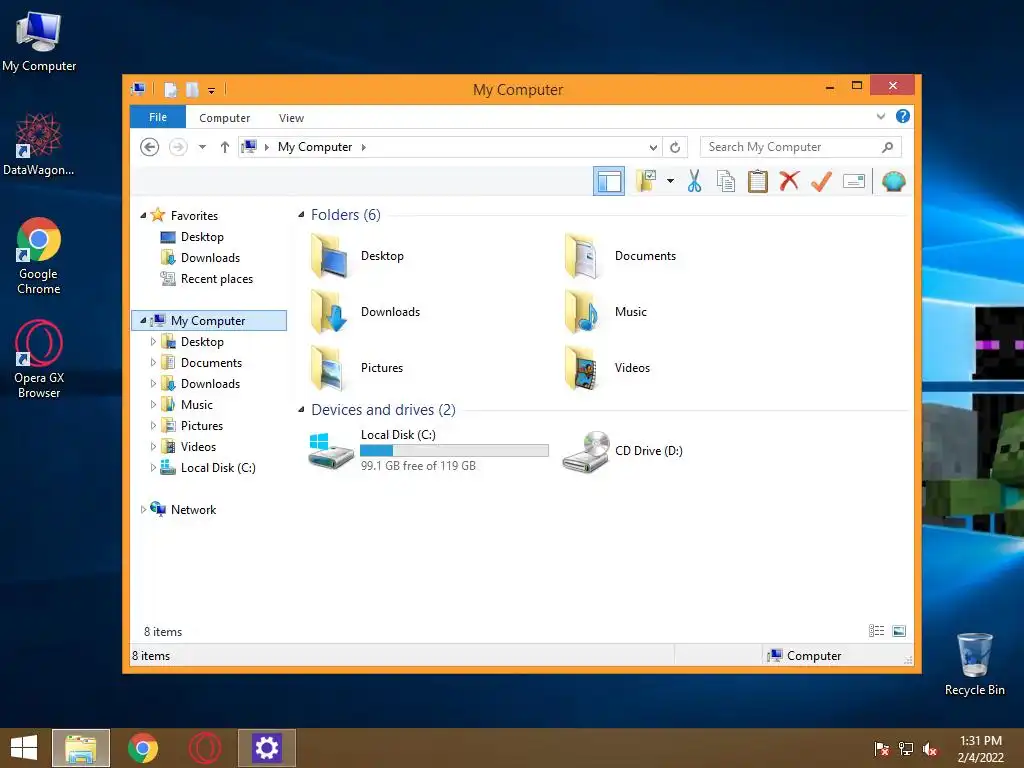Viewport: 1024px width, 768px height.
Task: Open the recent locations dropdown arrow
Action: point(202,147)
